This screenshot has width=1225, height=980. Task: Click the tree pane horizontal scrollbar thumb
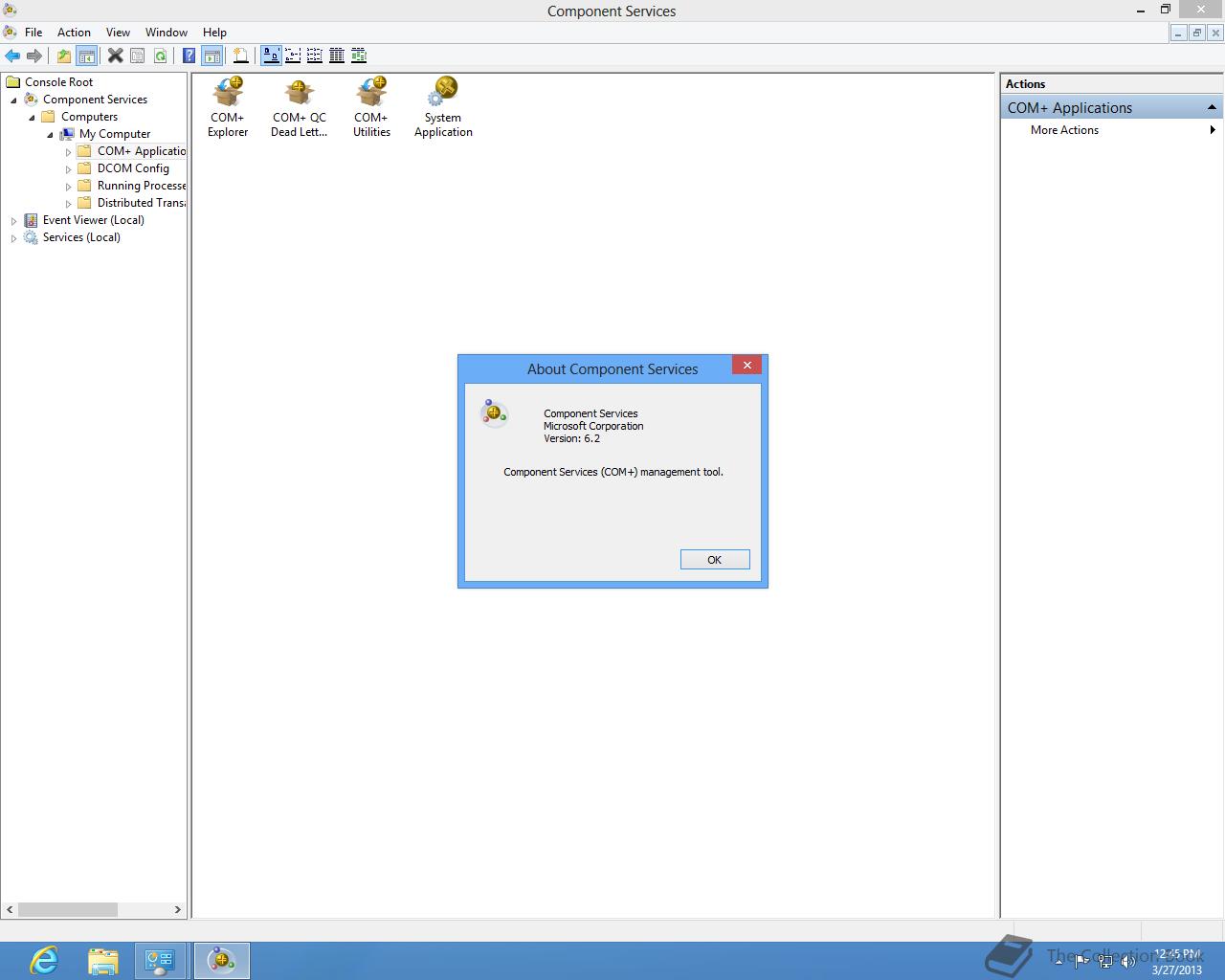pos(68,910)
